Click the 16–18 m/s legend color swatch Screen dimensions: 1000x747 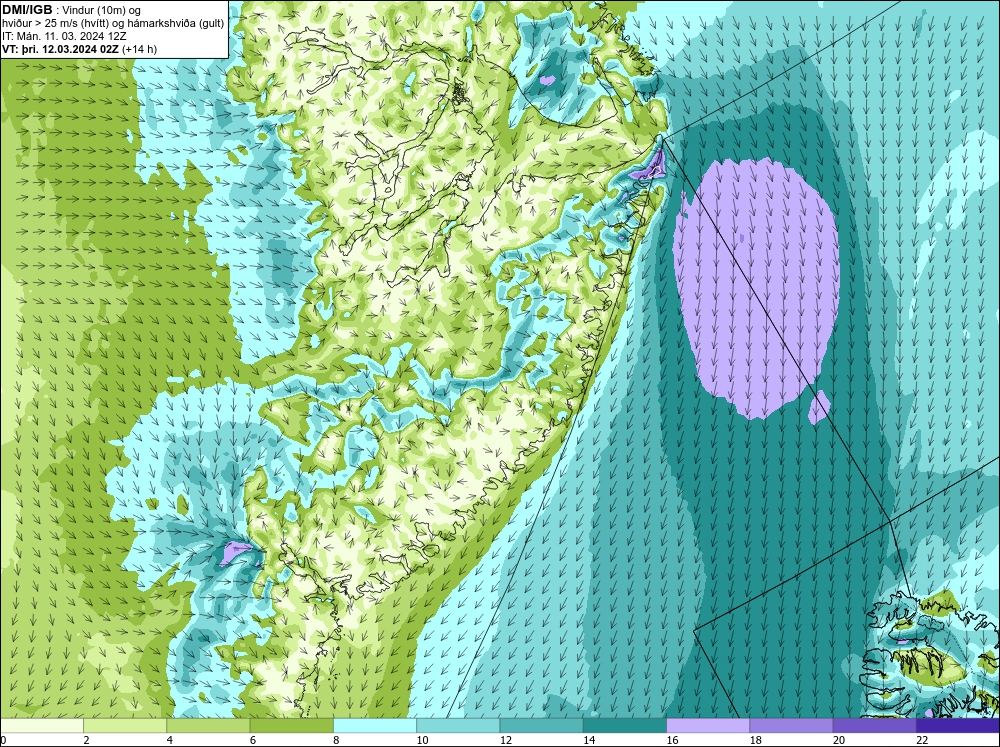708,726
